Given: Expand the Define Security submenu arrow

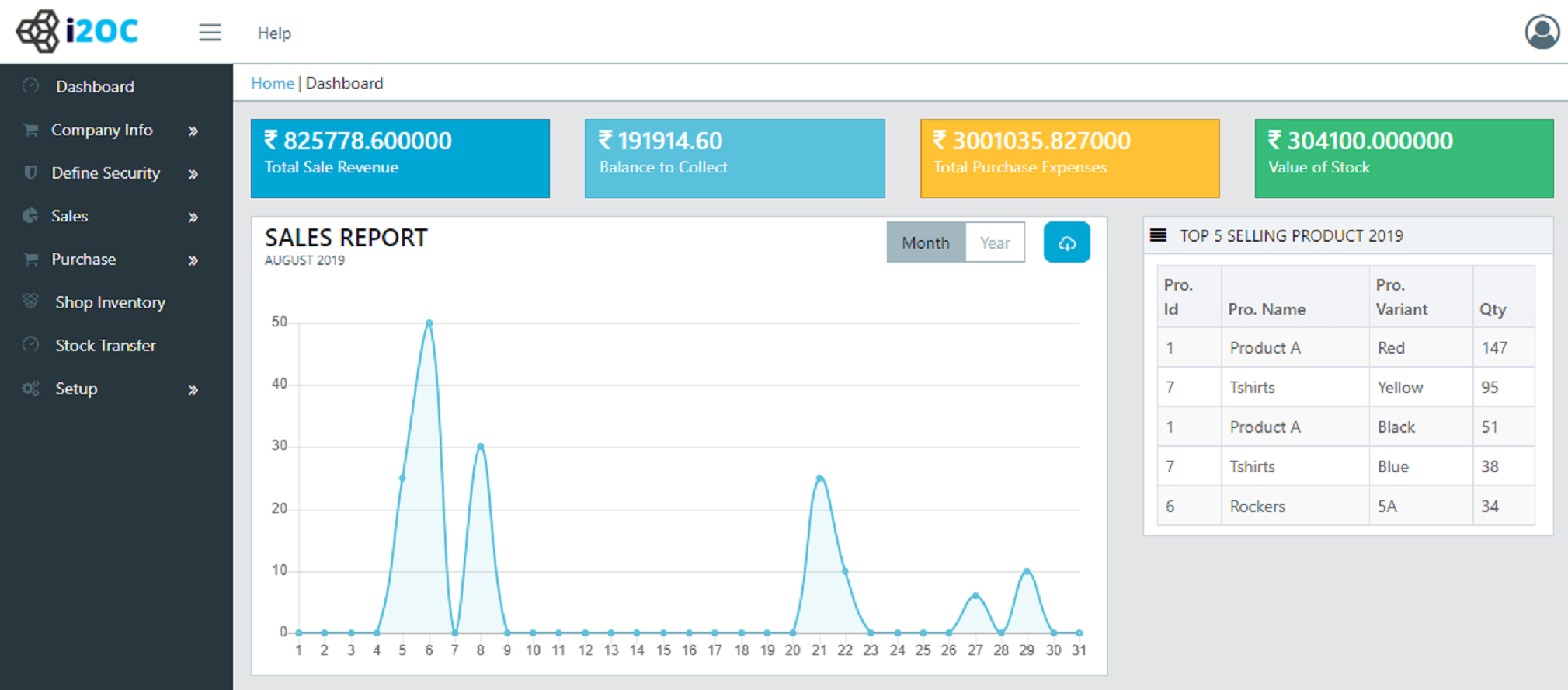Looking at the screenshot, I should 193,174.
